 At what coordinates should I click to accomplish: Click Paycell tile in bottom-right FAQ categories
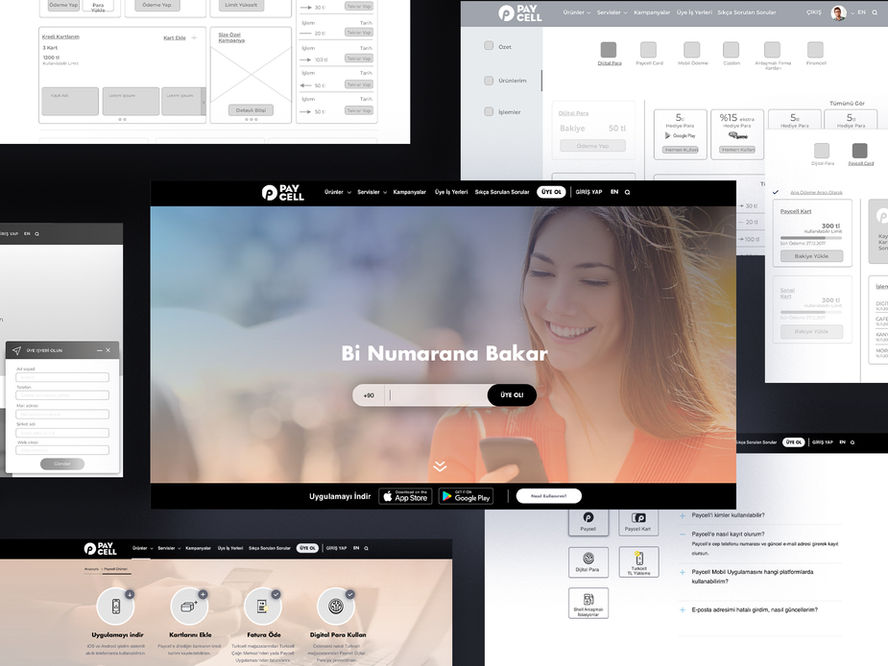(588, 522)
